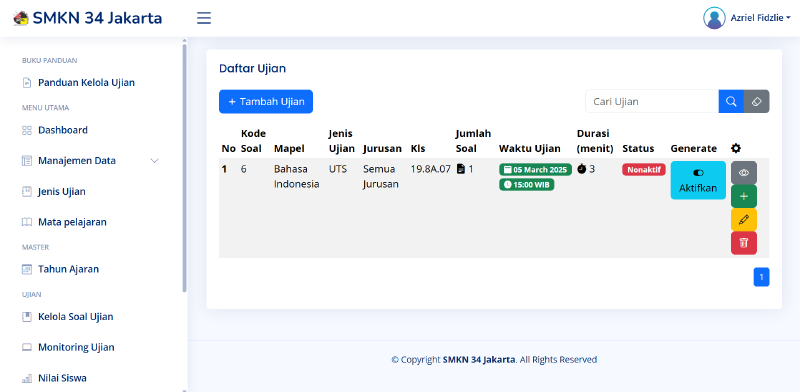
Task: Edit the exam with the yellow pencil icon
Action: tap(744, 220)
